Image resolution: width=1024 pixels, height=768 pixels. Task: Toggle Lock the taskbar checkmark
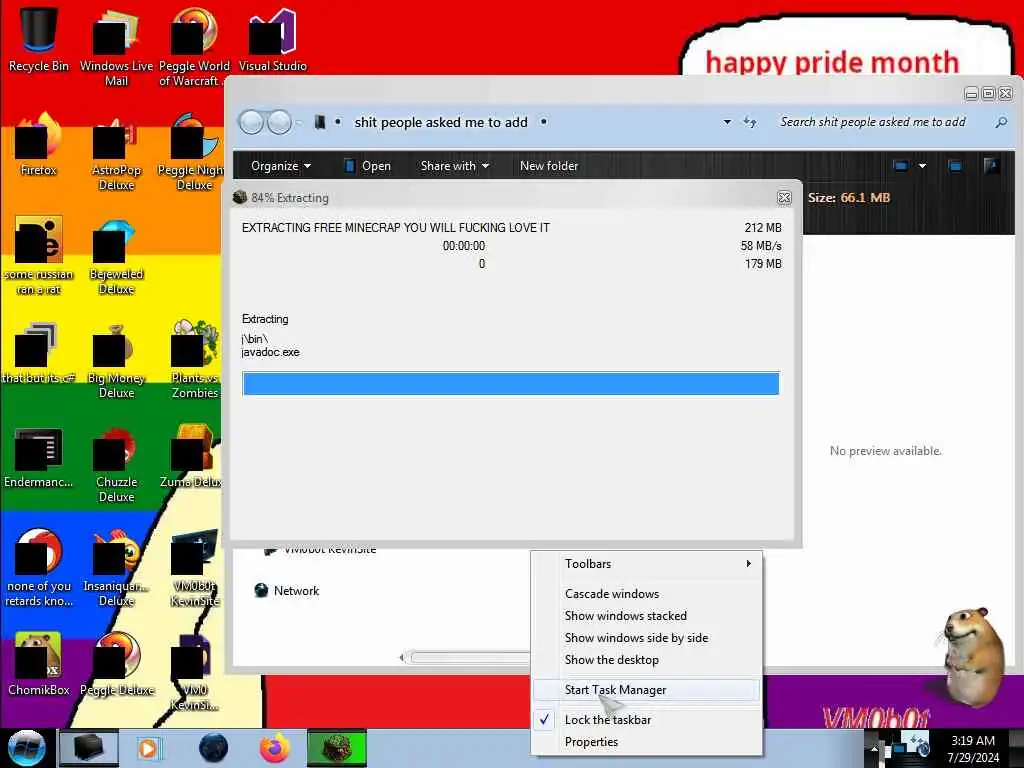tap(544, 720)
